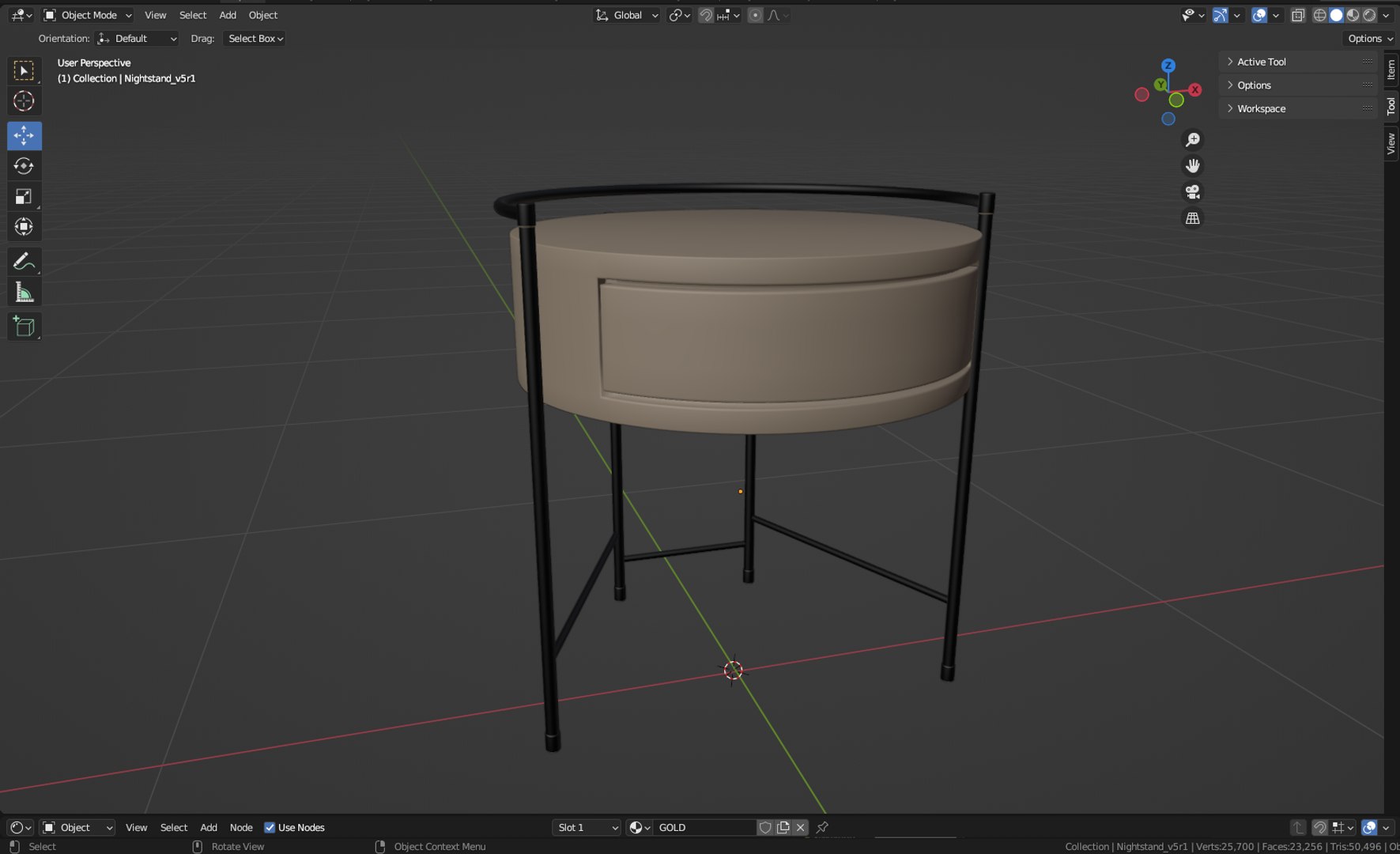
Task: Open the Slot 1 material slot dropdown
Action: pyautogui.click(x=587, y=827)
